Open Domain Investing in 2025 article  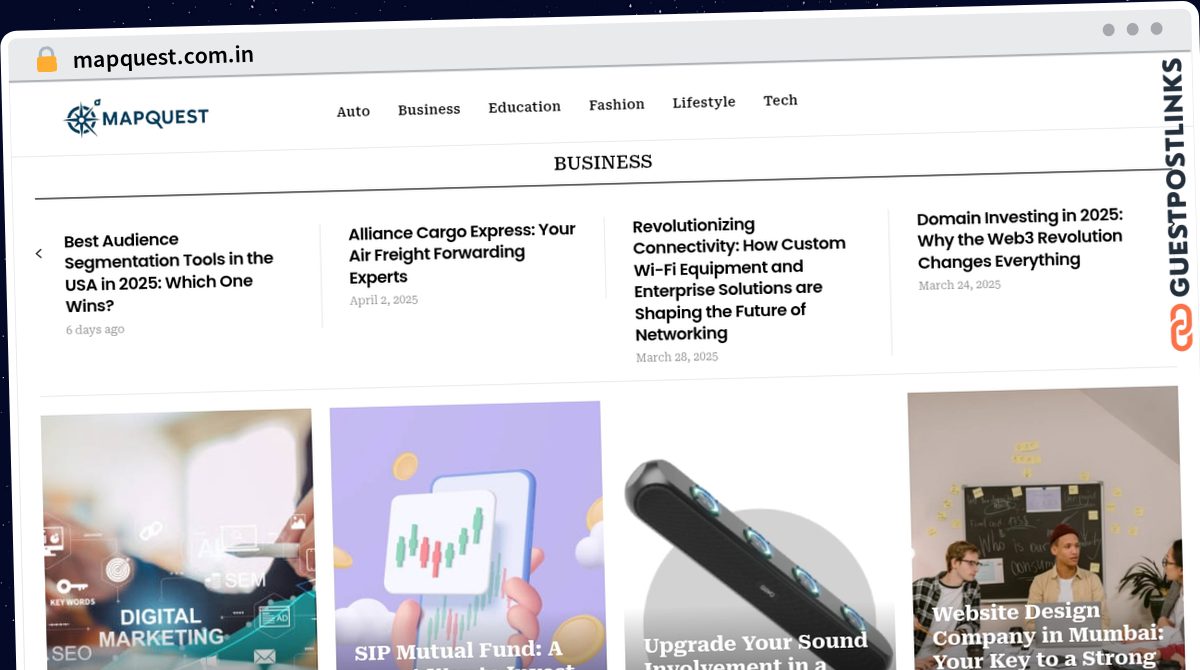1020,239
